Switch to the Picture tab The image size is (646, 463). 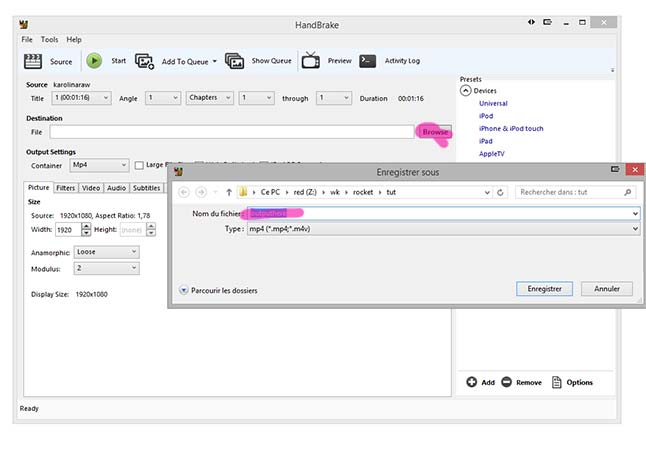coord(39,187)
